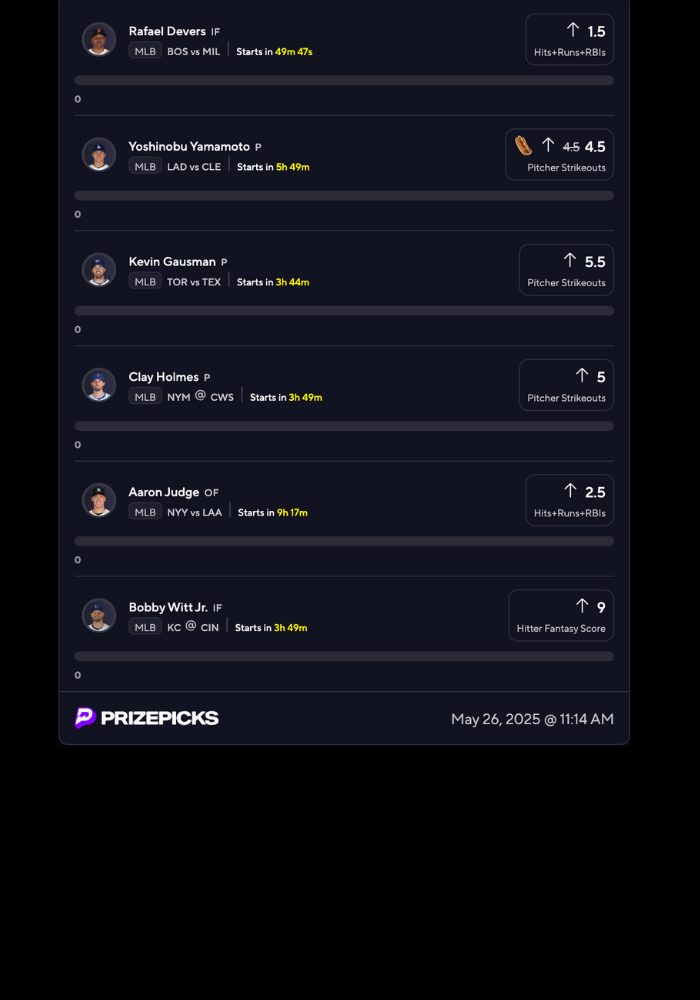
Task: Click the Yoshinobu Yamamoto player name
Action: pyautogui.click(x=189, y=147)
